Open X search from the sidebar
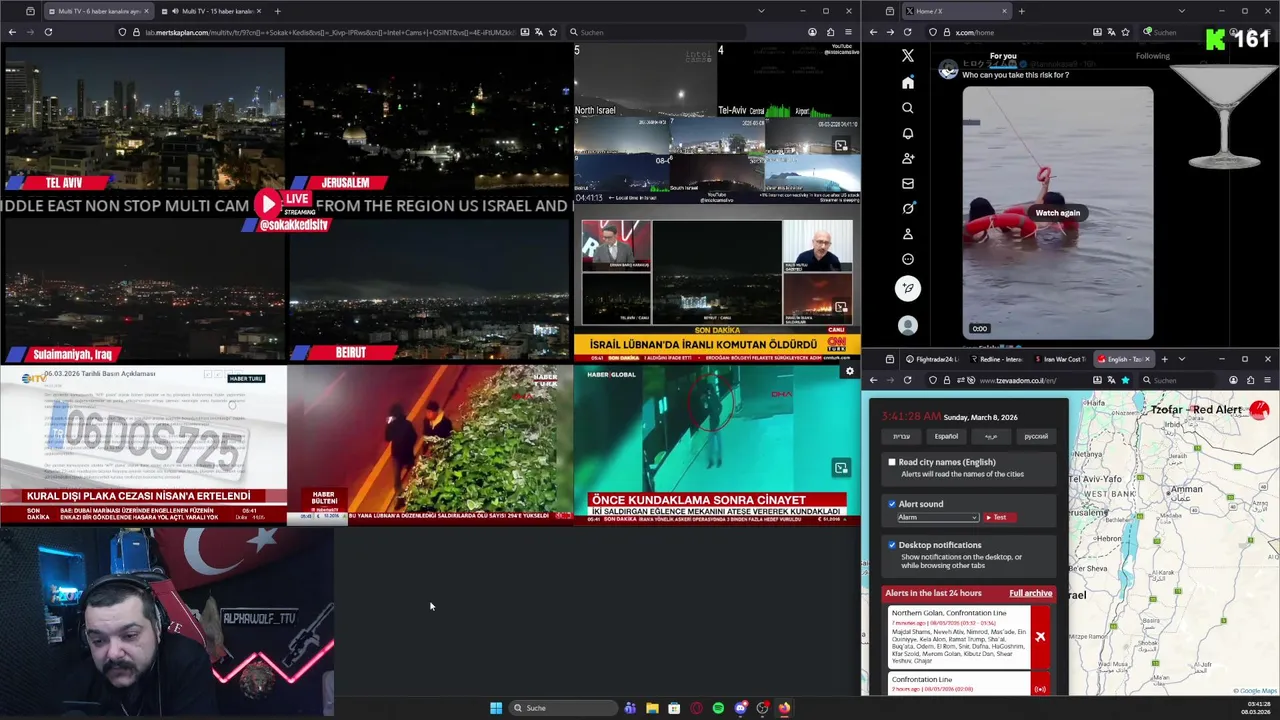 click(x=908, y=108)
